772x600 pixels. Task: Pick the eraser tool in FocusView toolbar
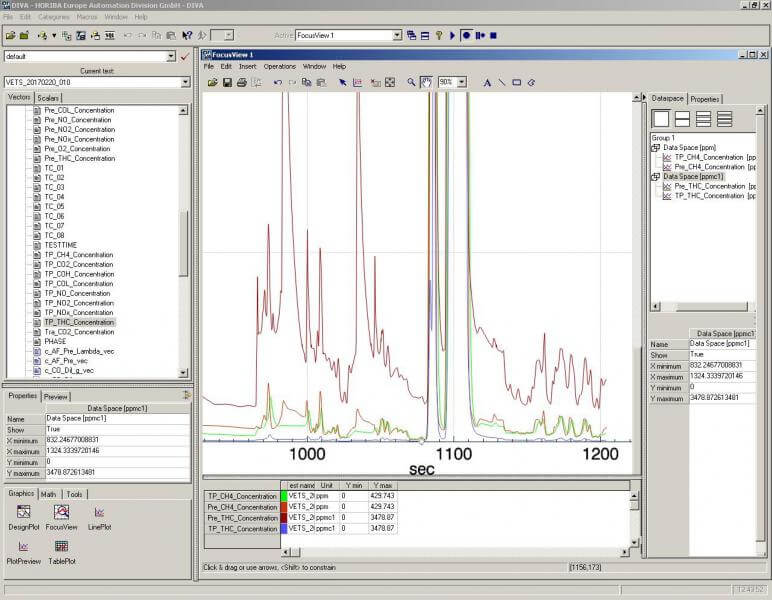pos(531,82)
